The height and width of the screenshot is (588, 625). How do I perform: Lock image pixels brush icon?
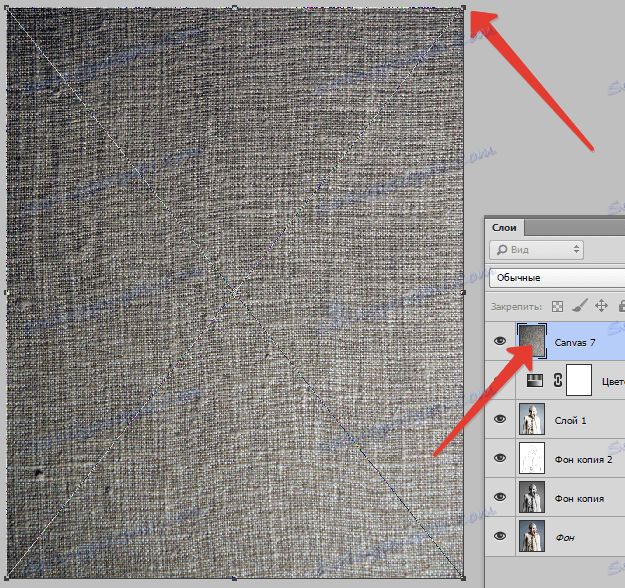580,306
